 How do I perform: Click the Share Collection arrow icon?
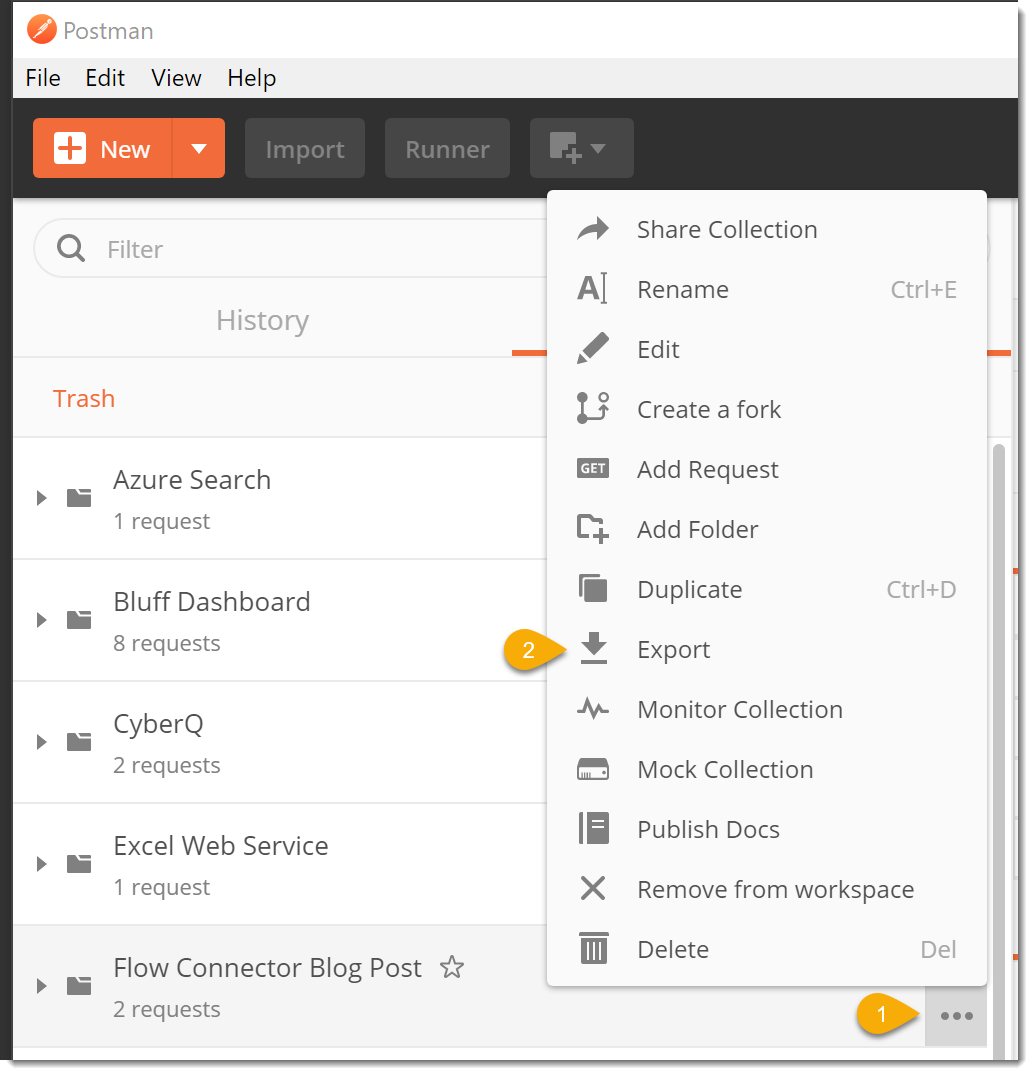point(593,229)
